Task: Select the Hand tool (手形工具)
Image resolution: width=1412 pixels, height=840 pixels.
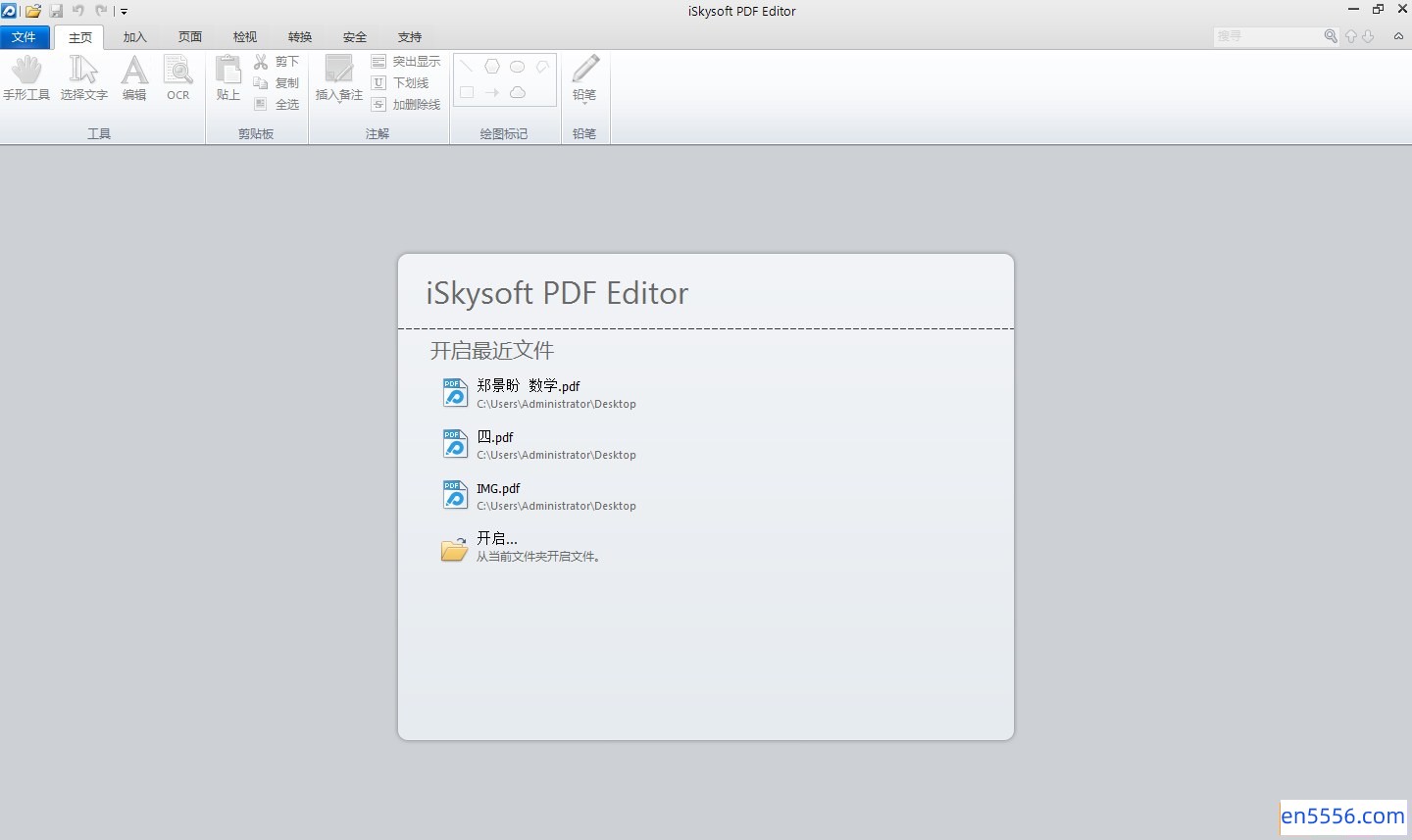Action: [26, 78]
